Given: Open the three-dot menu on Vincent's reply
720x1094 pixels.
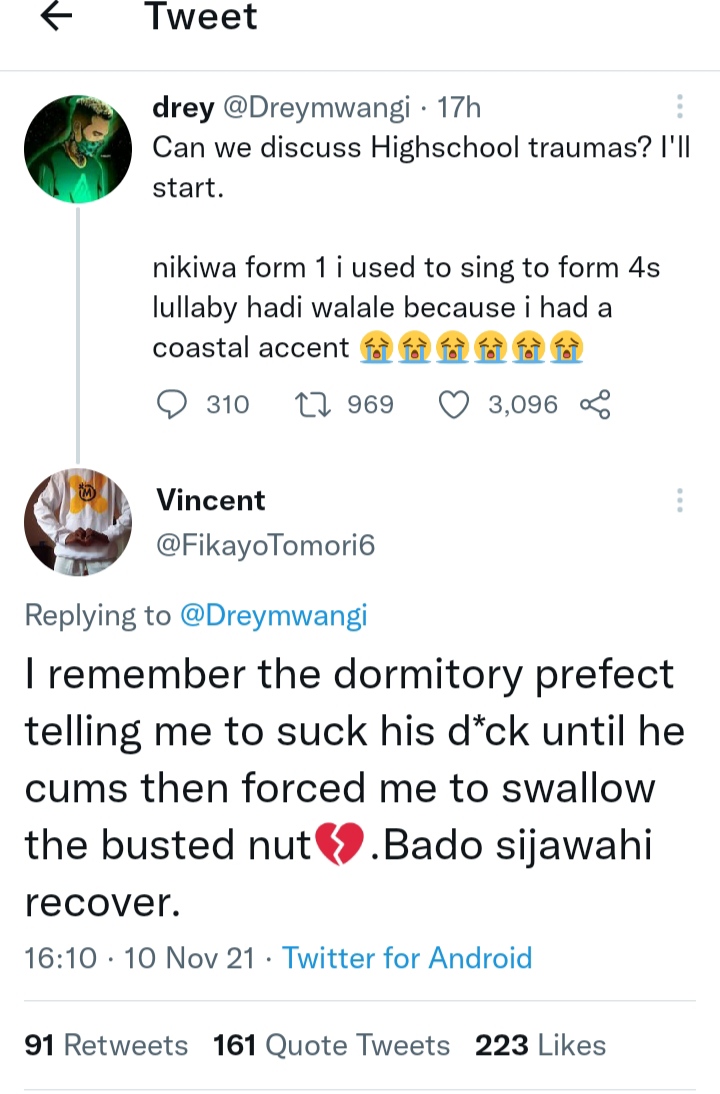Looking at the screenshot, I should (x=680, y=500).
